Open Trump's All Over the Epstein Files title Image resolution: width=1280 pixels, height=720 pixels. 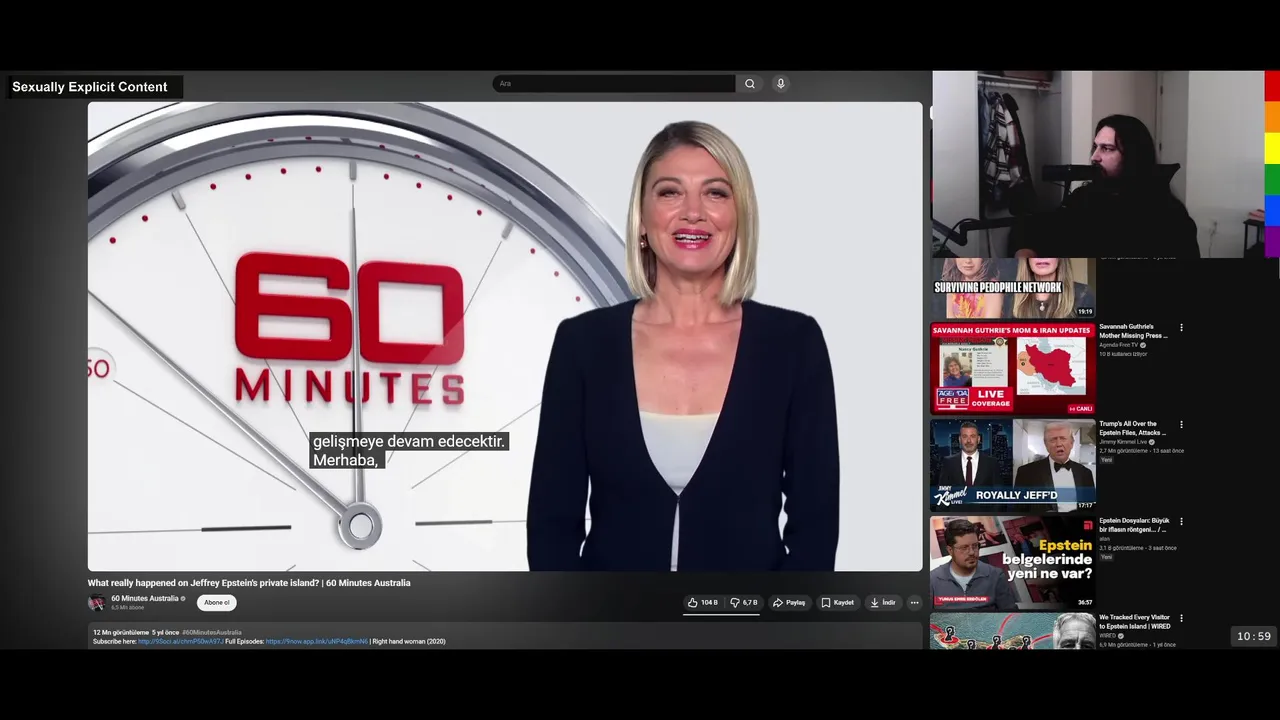pyautogui.click(x=1133, y=428)
